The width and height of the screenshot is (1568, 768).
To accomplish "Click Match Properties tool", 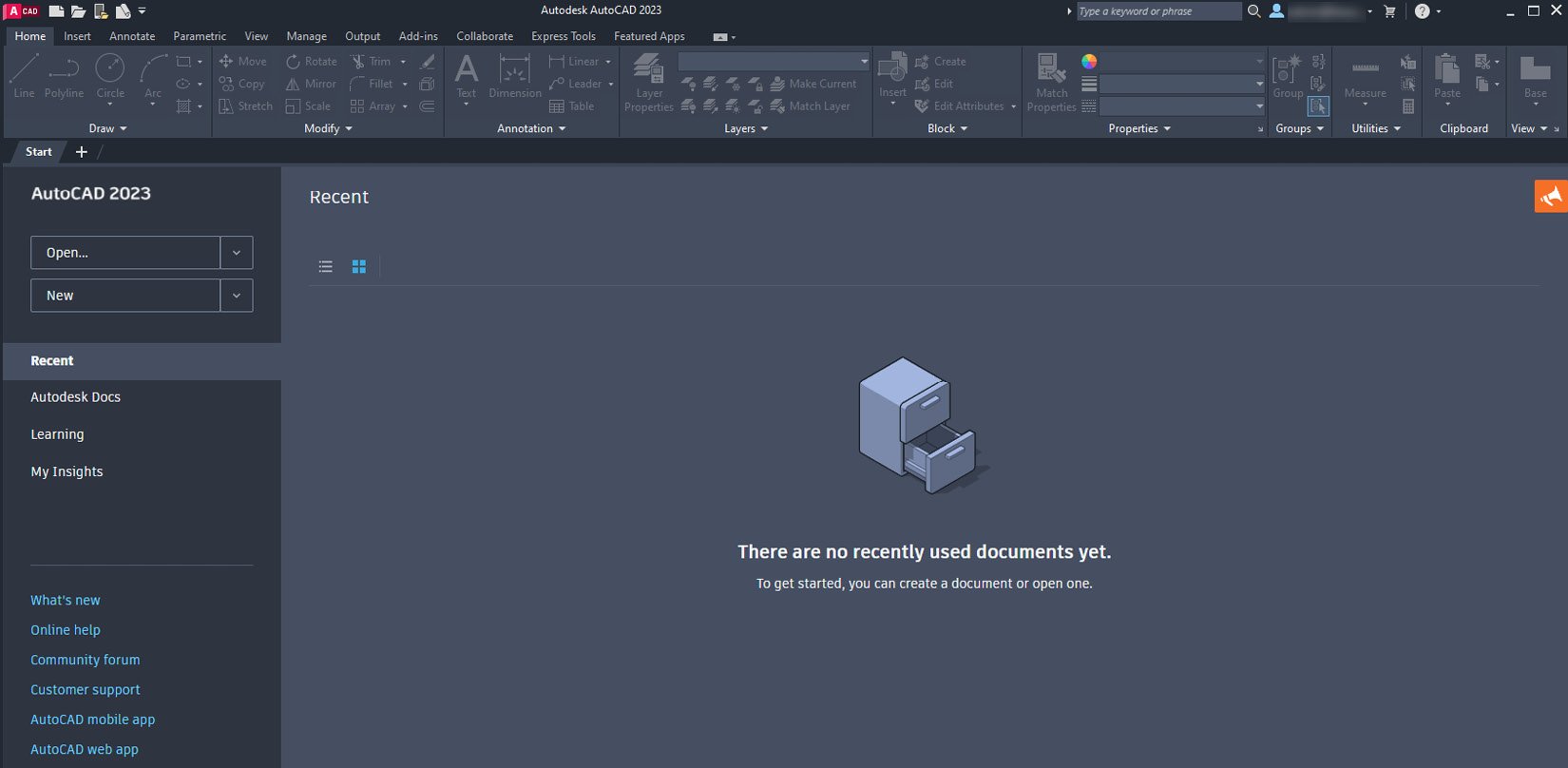I will [x=1052, y=83].
